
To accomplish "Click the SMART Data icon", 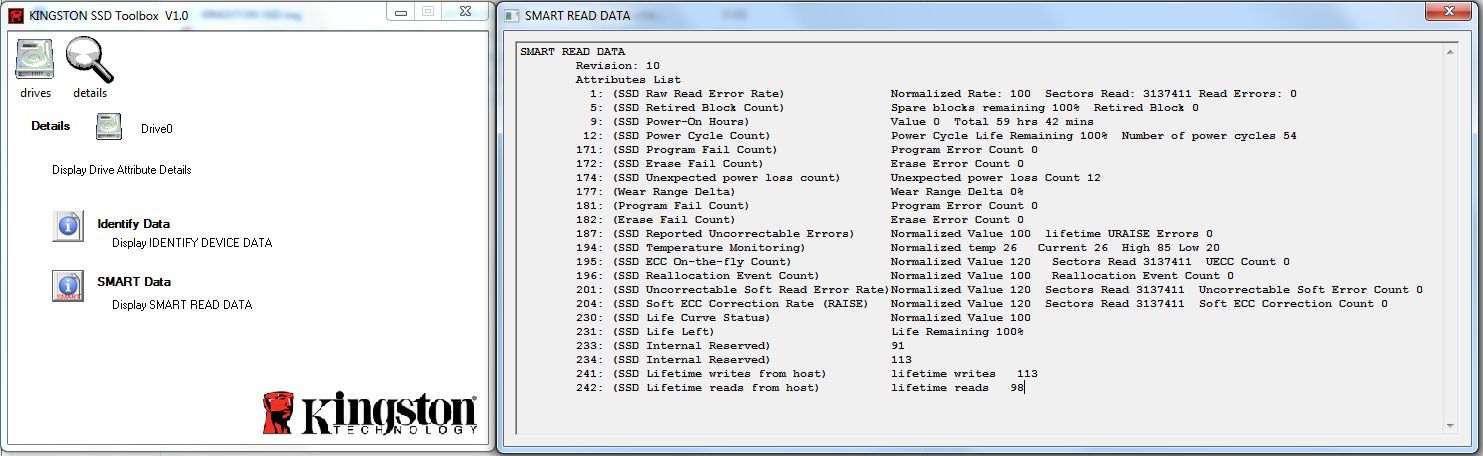I will click(x=68, y=285).
